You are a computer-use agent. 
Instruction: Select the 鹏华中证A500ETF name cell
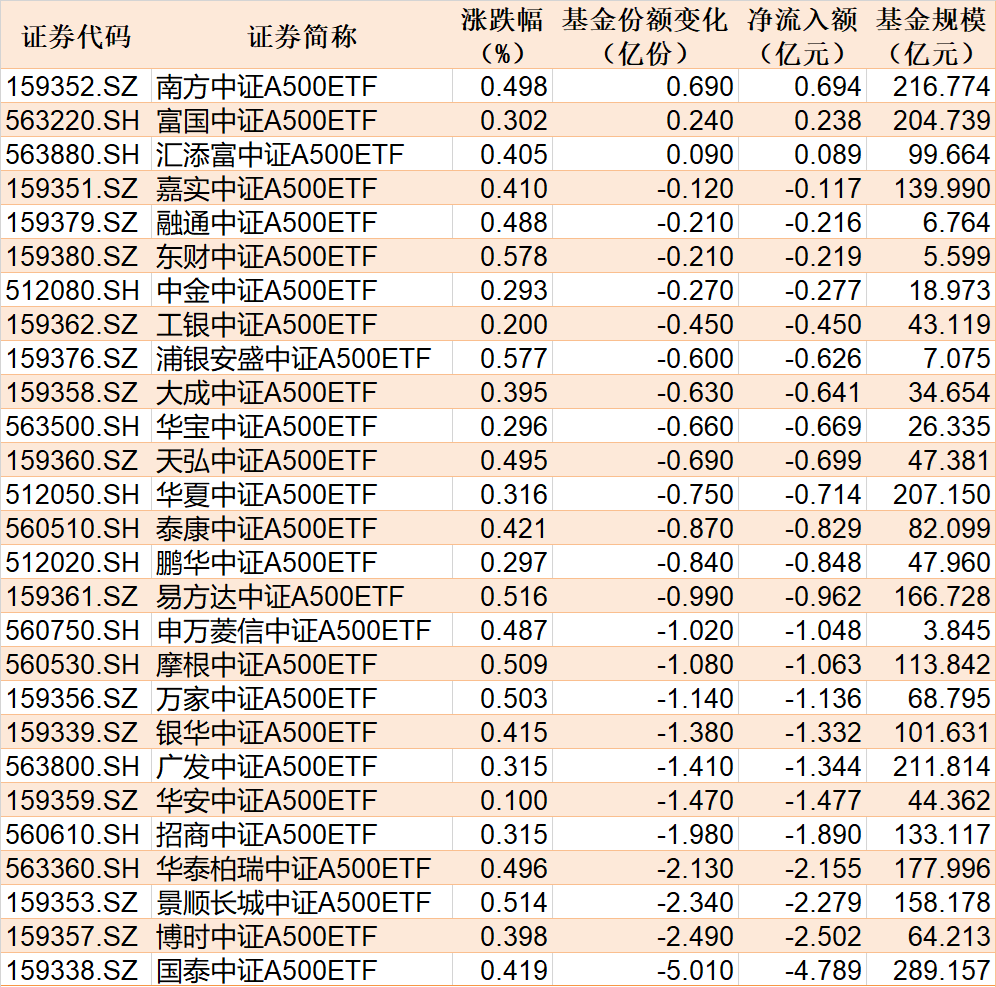coord(302,562)
